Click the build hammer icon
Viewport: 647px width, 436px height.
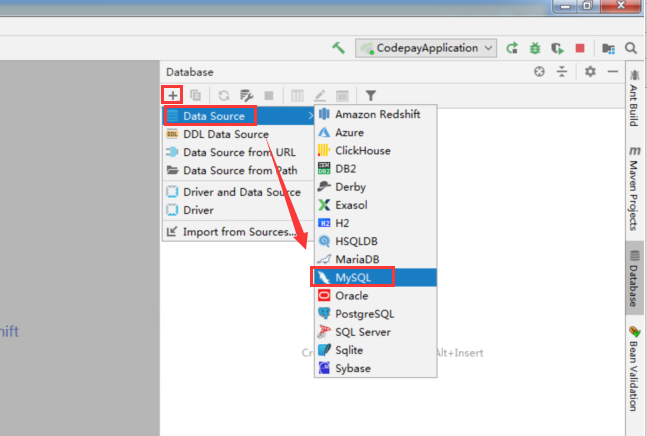coord(338,48)
